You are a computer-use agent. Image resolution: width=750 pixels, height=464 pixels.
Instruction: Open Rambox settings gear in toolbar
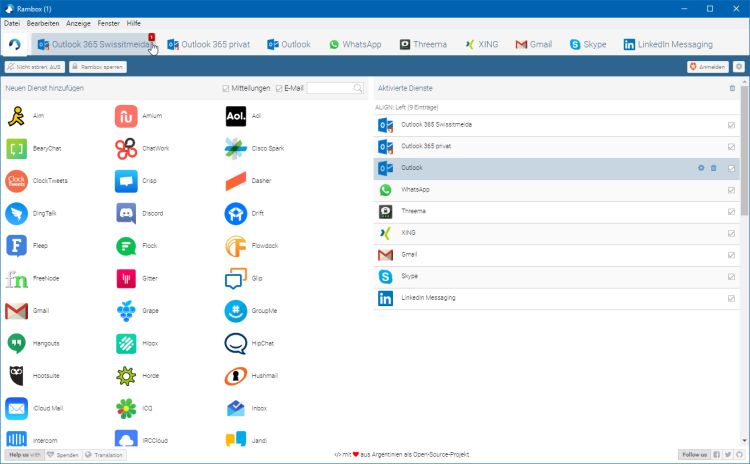click(x=739, y=67)
